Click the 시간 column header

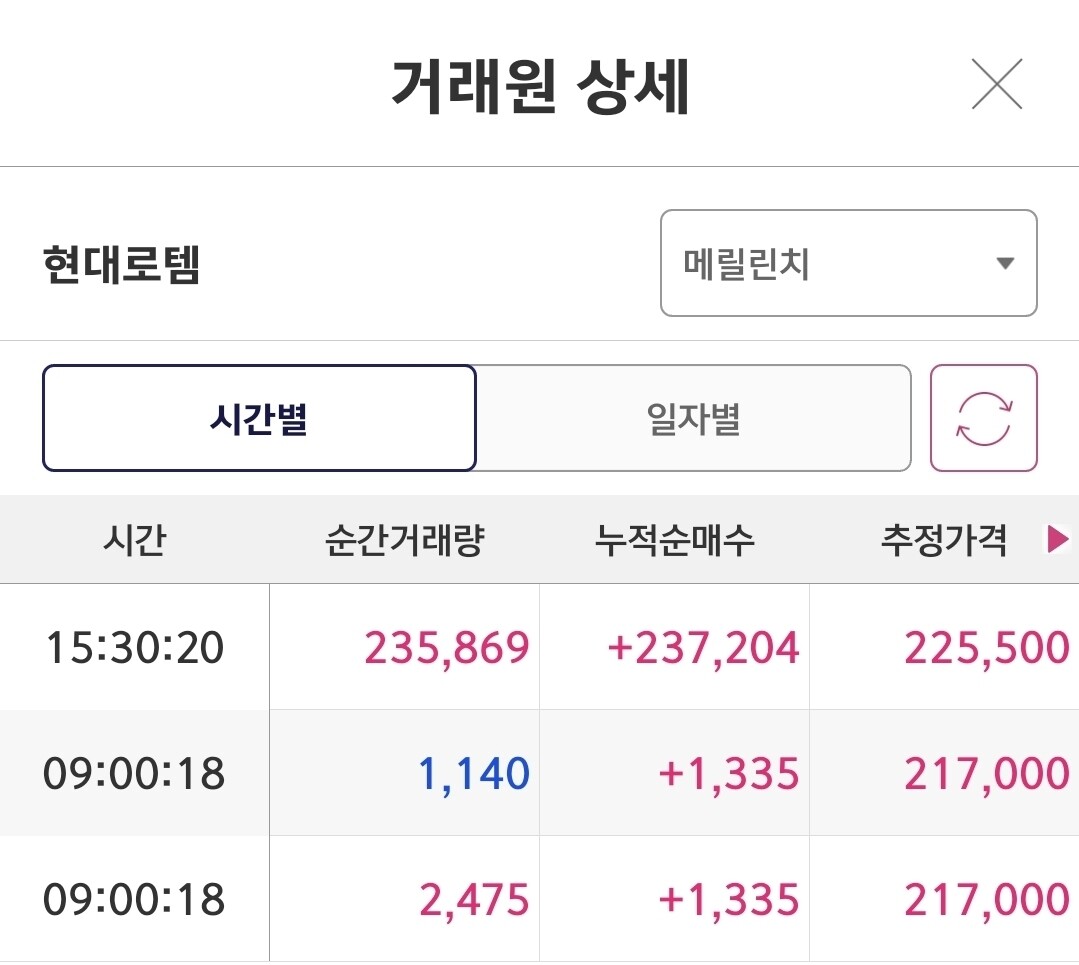tap(134, 541)
